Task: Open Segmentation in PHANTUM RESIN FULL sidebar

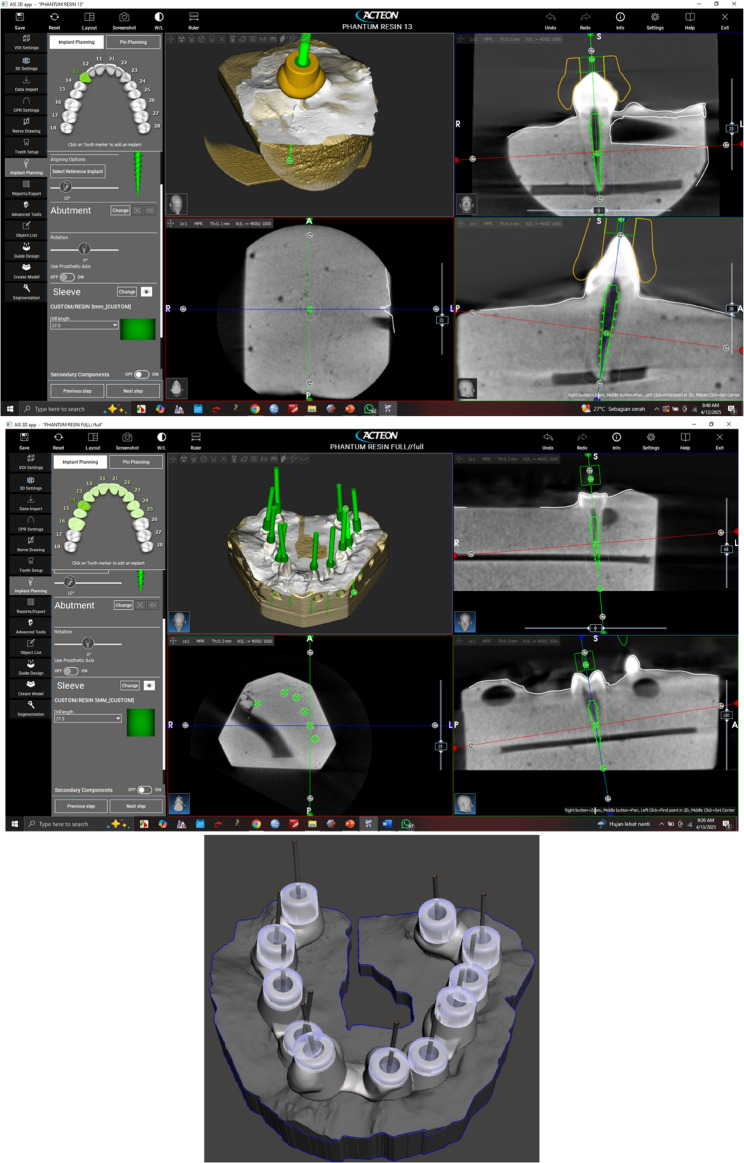Action: 30,708
